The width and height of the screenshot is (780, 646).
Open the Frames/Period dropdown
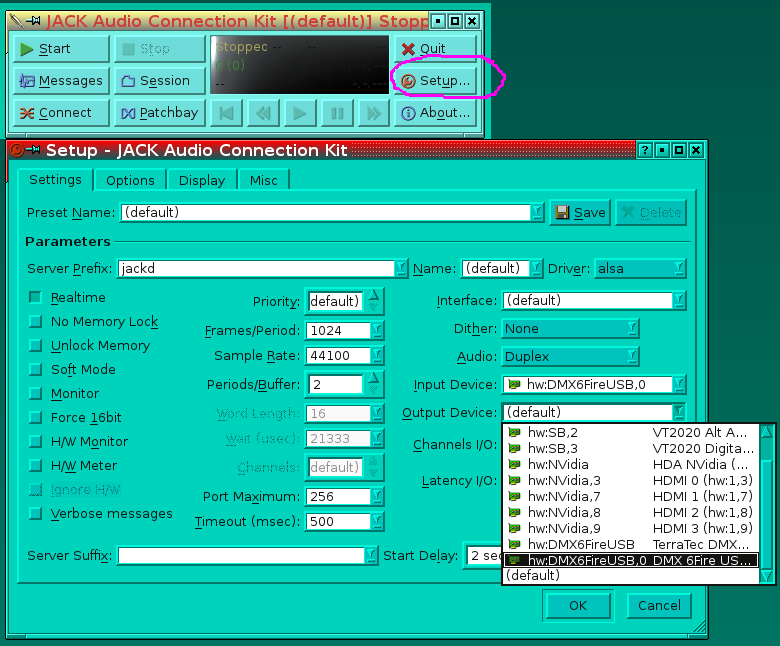[x=377, y=331]
